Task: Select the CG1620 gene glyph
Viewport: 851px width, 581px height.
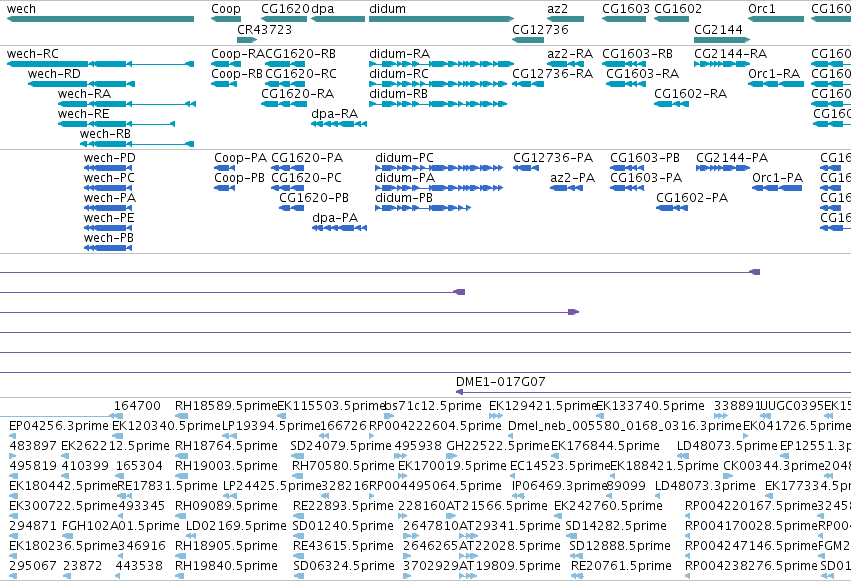Action: tap(284, 19)
